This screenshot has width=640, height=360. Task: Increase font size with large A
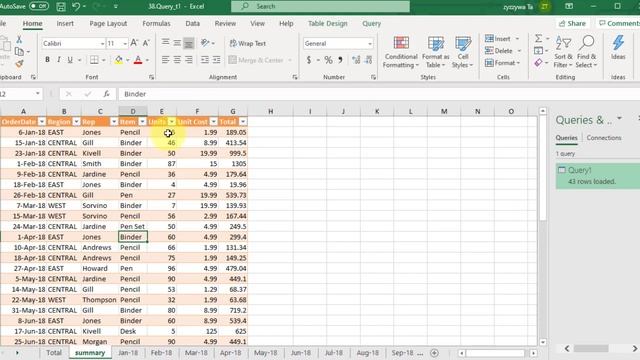click(x=134, y=43)
